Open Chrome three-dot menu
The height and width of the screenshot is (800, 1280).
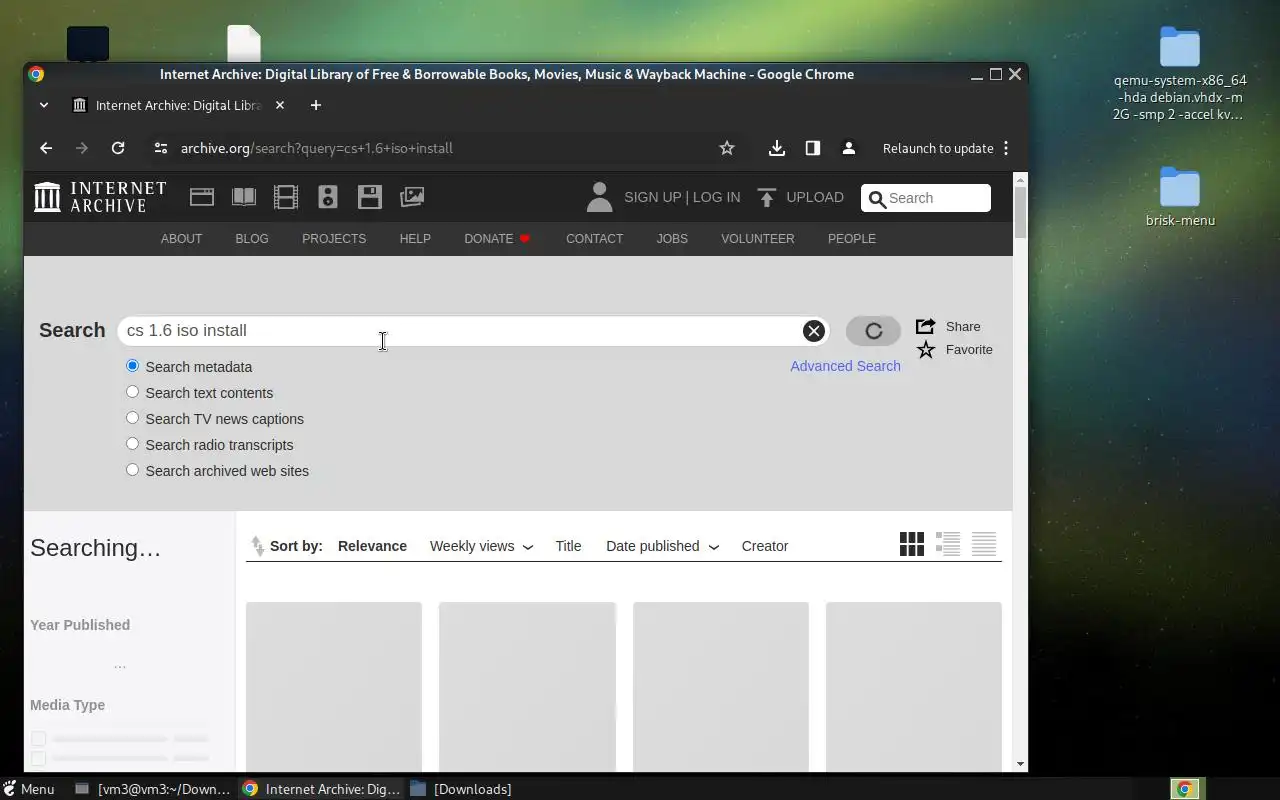point(1006,148)
